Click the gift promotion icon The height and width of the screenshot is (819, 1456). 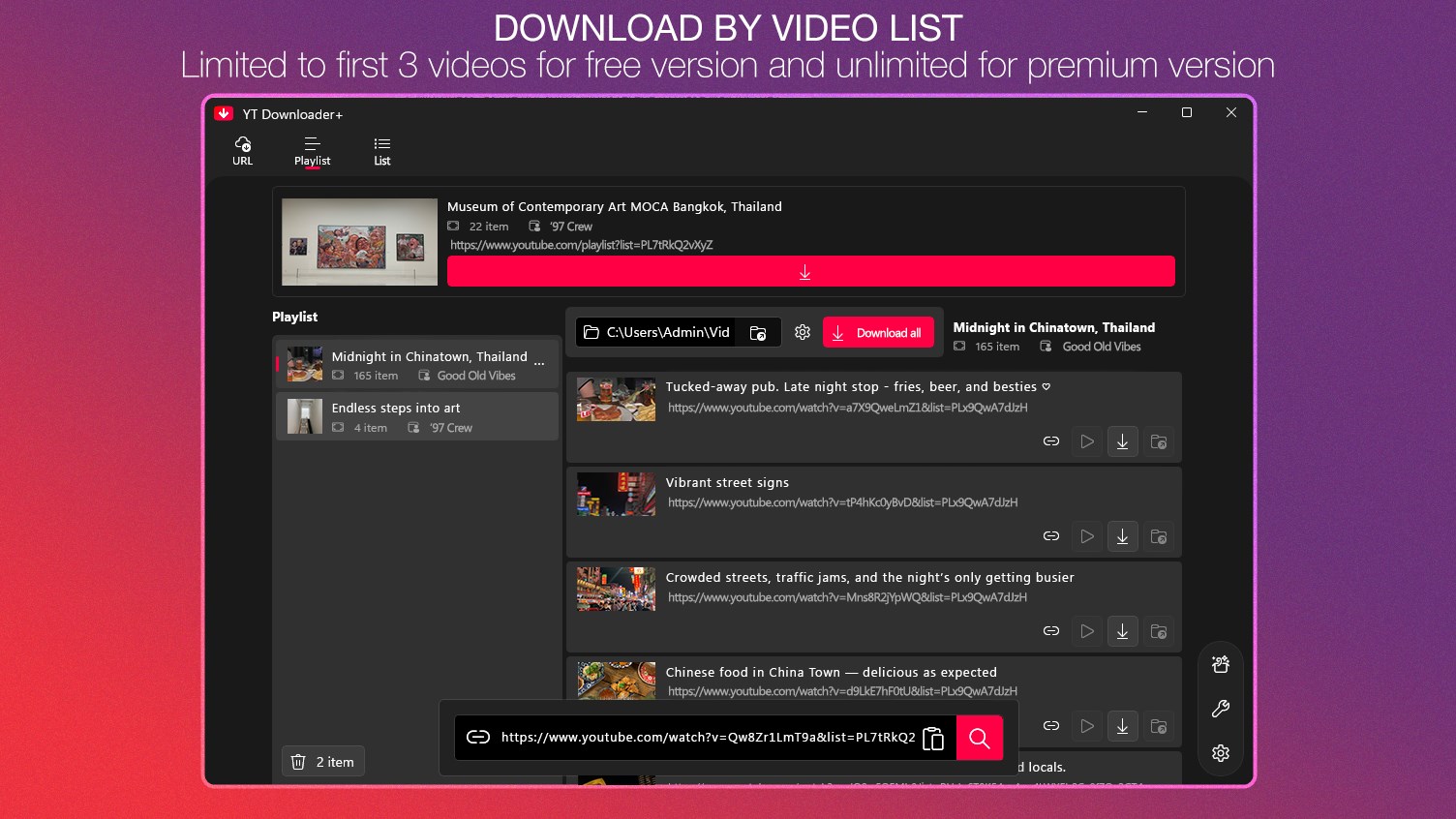(x=1220, y=664)
